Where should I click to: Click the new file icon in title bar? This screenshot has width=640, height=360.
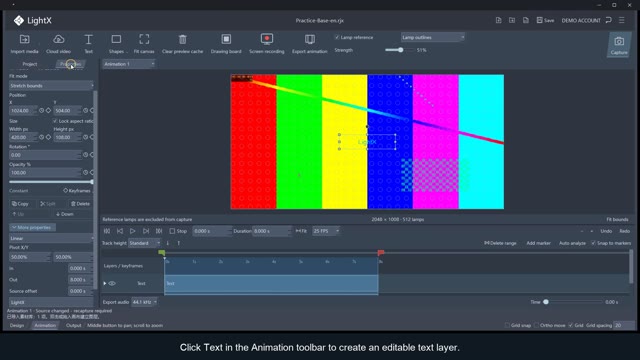coord(498,20)
